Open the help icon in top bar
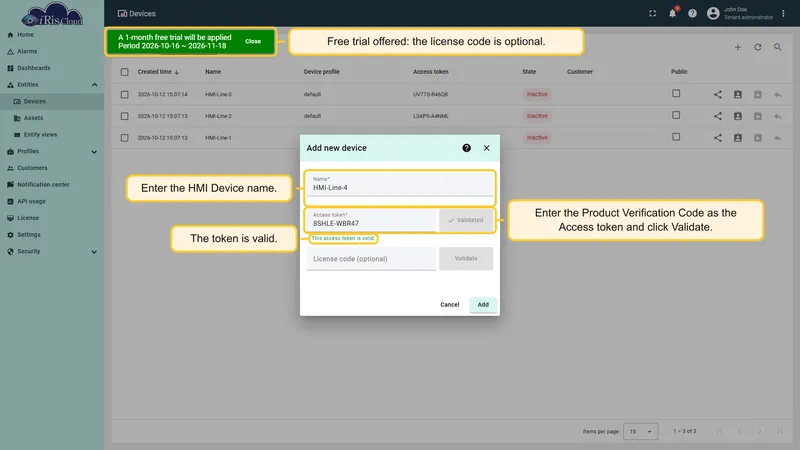Image resolution: width=800 pixels, height=450 pixels. click(692, 14)
